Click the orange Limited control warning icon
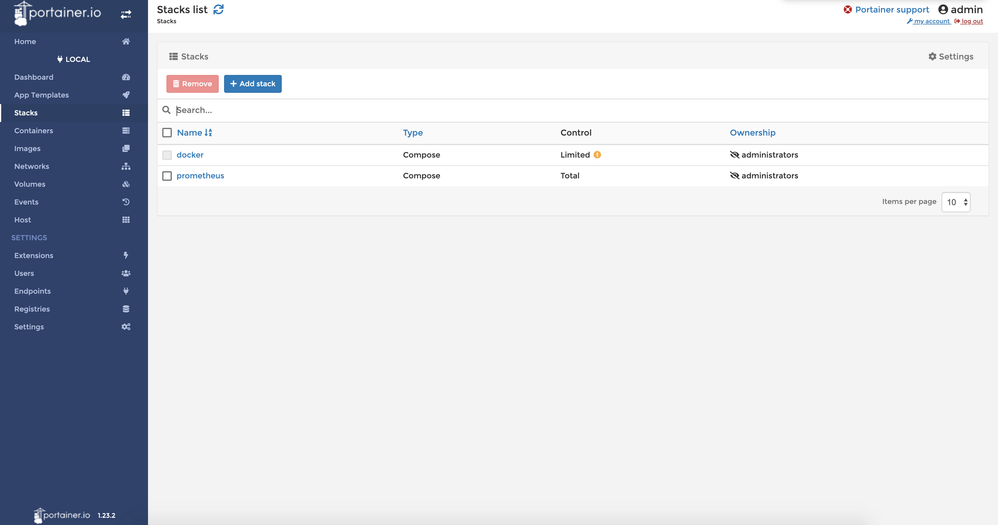The image size is (998, 525). coord(597,155)
